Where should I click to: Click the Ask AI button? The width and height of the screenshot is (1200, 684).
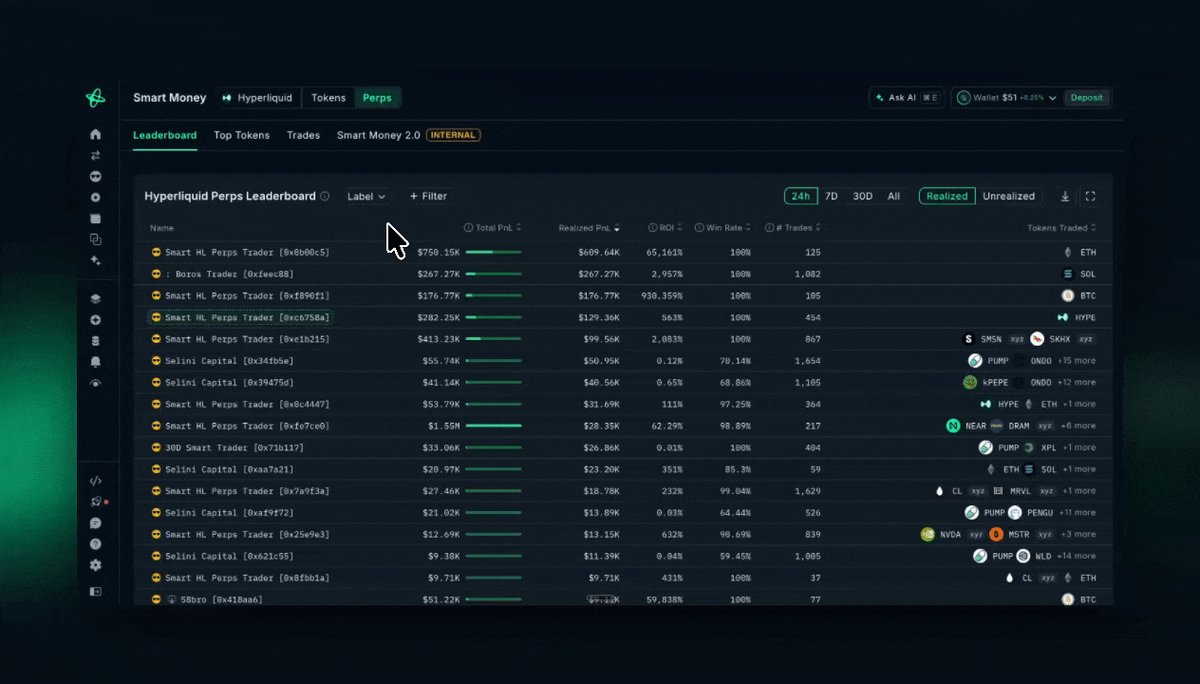(x=908, y=98)
